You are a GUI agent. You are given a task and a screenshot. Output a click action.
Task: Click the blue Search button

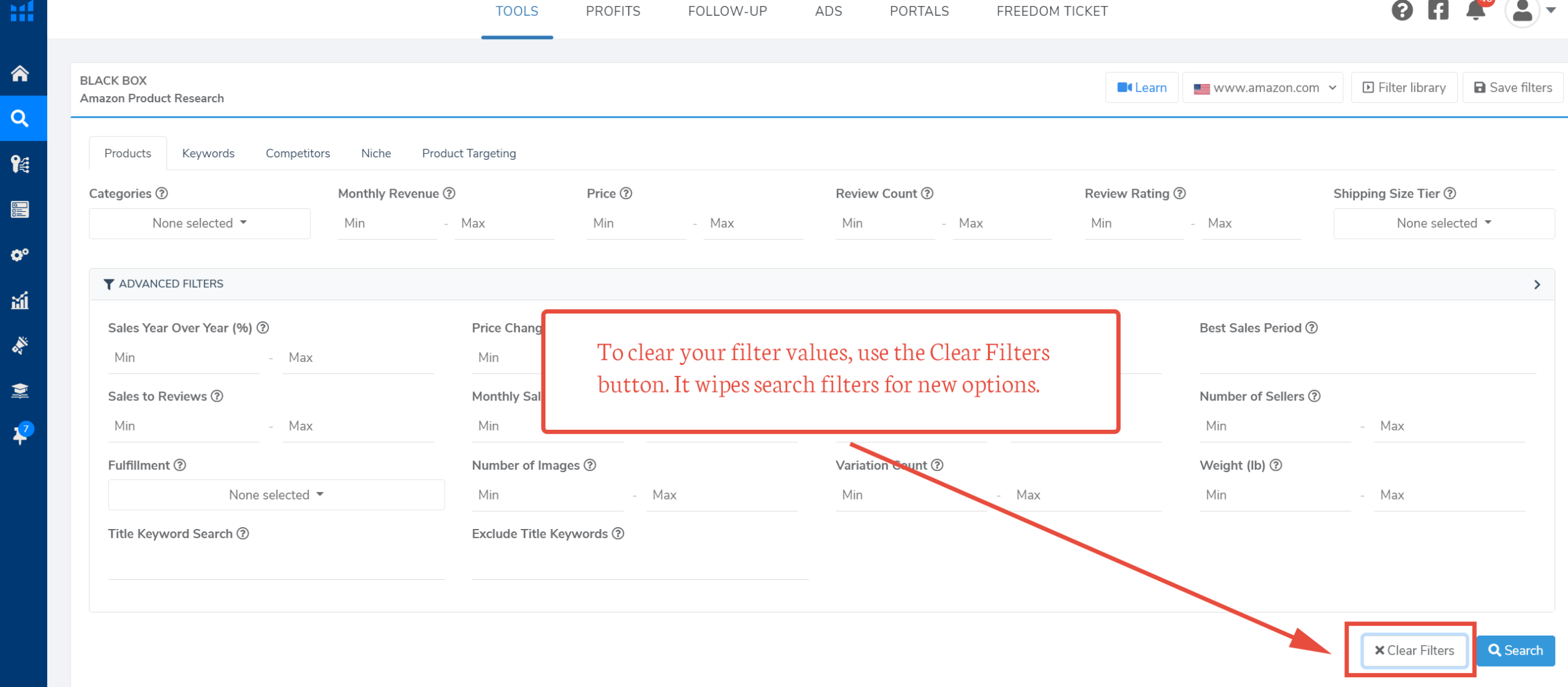(1516, 650)
